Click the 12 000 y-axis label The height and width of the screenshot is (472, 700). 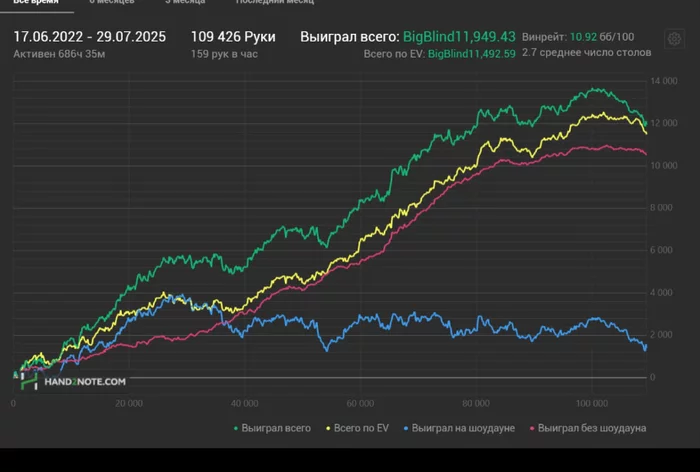(x=663, y=123)
